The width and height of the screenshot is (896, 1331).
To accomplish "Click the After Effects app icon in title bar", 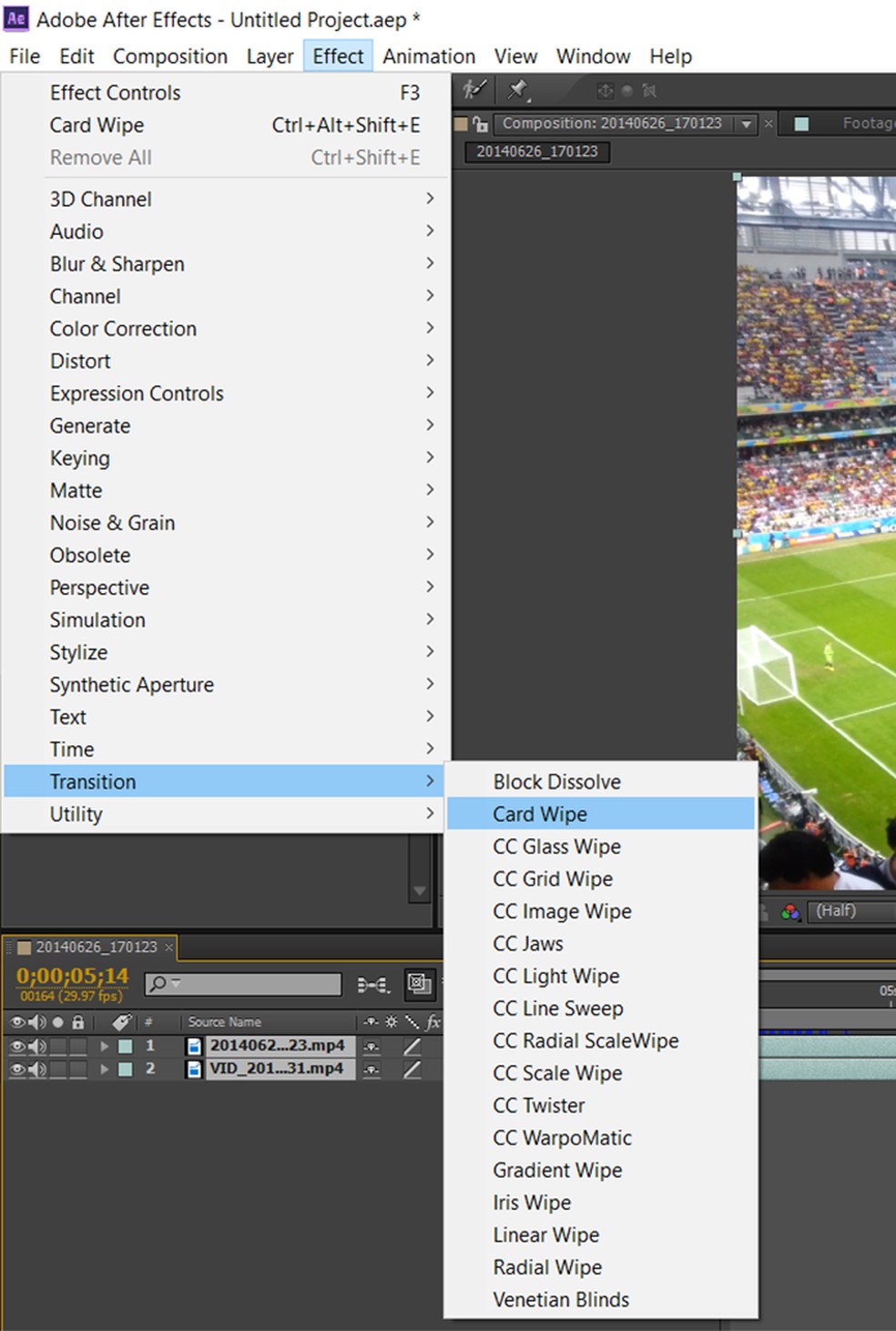I will (x=16, y=18).
